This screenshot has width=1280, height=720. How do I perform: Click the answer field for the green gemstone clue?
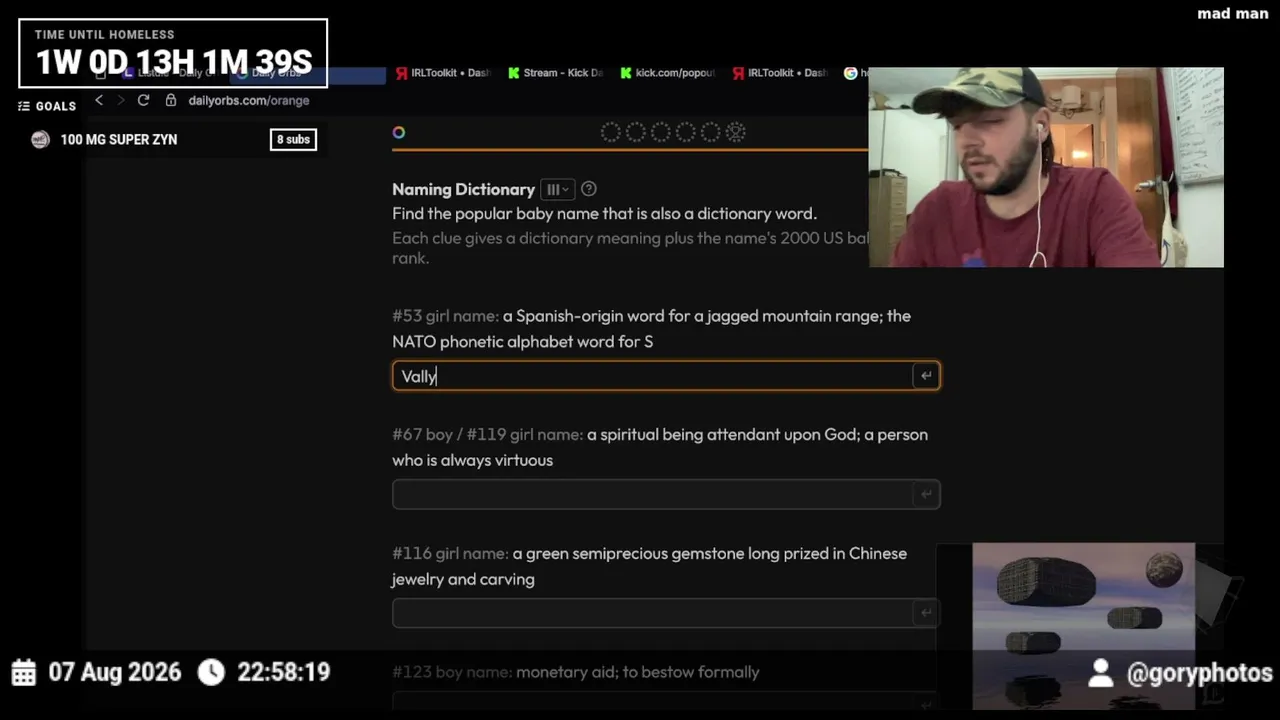(x=666, y=613)
